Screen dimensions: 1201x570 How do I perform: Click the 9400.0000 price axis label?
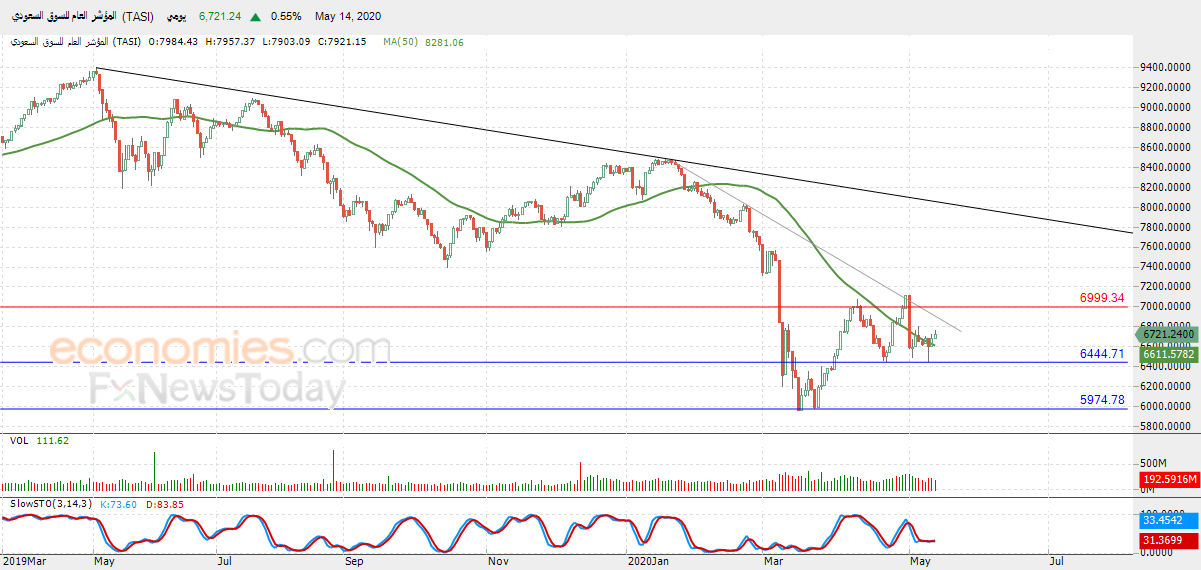click(1164, 67)
